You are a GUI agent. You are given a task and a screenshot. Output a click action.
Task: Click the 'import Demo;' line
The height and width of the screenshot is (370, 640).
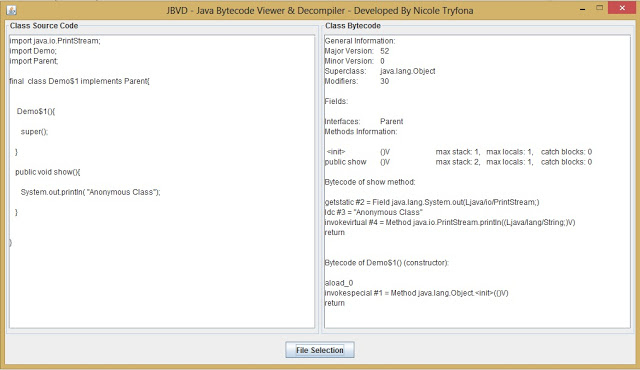click(33, 51)
